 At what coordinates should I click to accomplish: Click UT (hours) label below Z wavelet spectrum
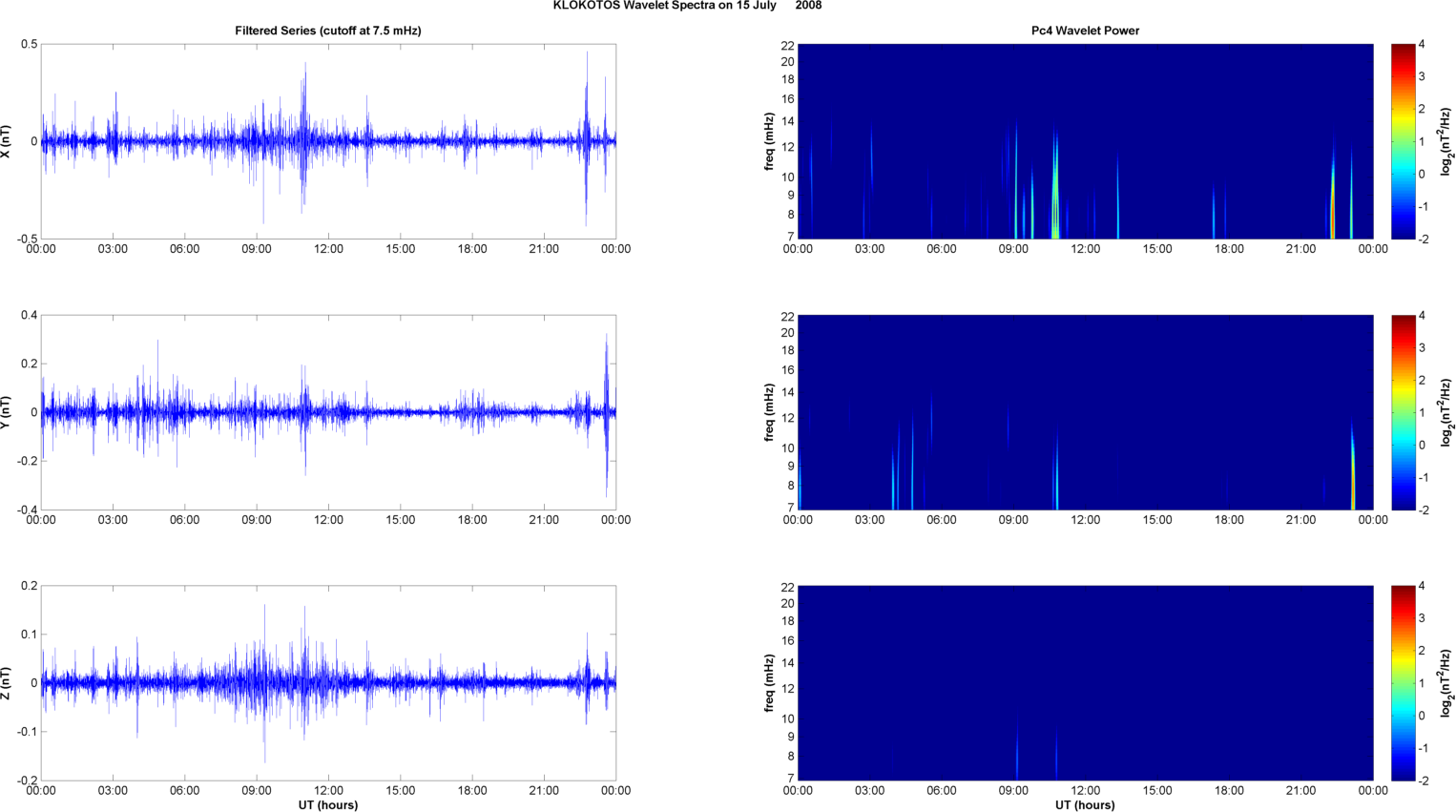point(1085,805)
